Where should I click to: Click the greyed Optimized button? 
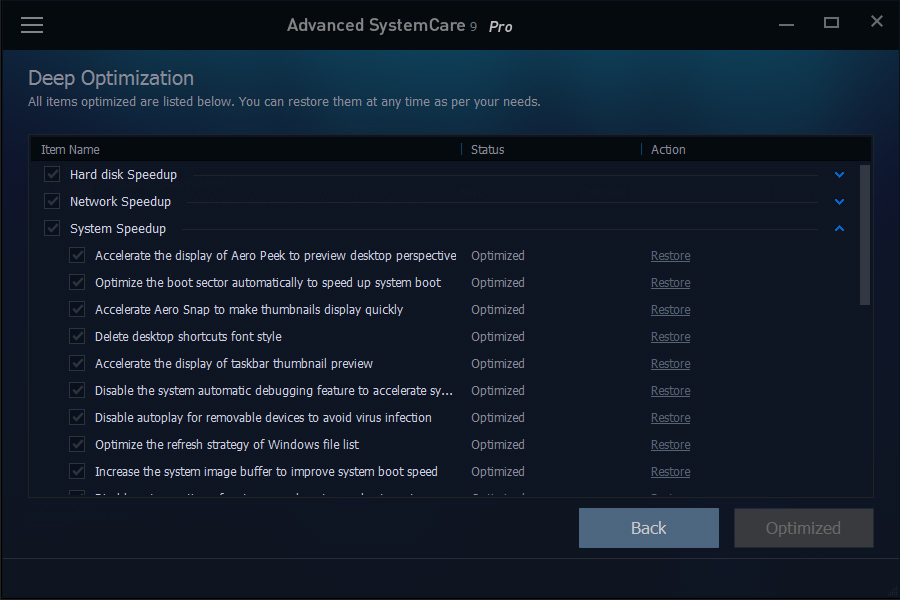coord(804,528)
